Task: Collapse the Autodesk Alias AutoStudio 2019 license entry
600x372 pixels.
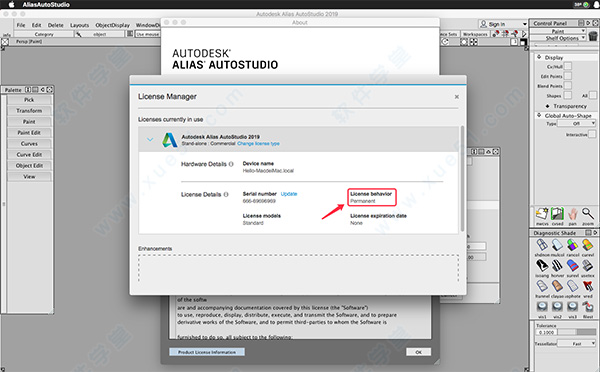Action: (x=150, y=140)
